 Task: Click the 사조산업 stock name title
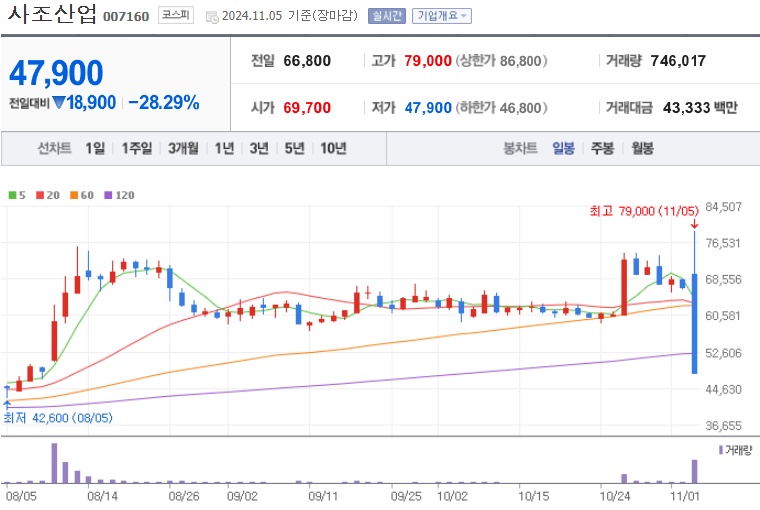(x=52, y=15)
